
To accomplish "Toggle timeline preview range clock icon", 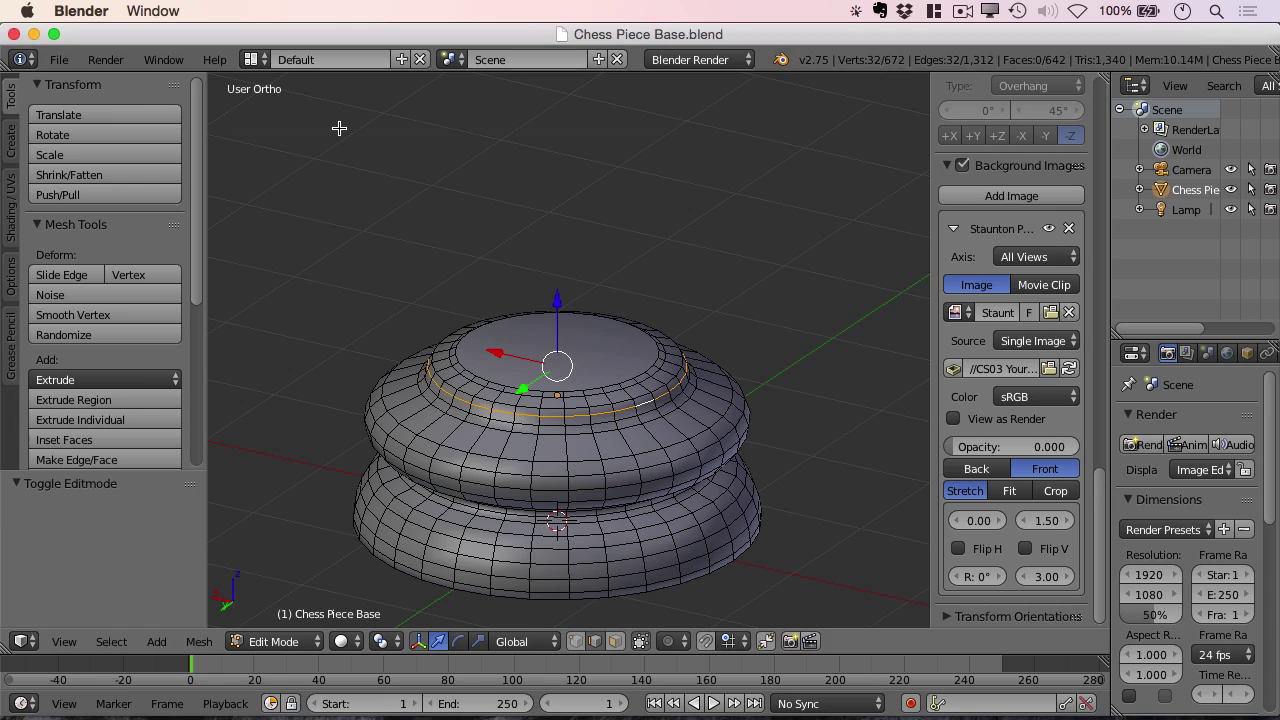I will (x=271, y=703).
